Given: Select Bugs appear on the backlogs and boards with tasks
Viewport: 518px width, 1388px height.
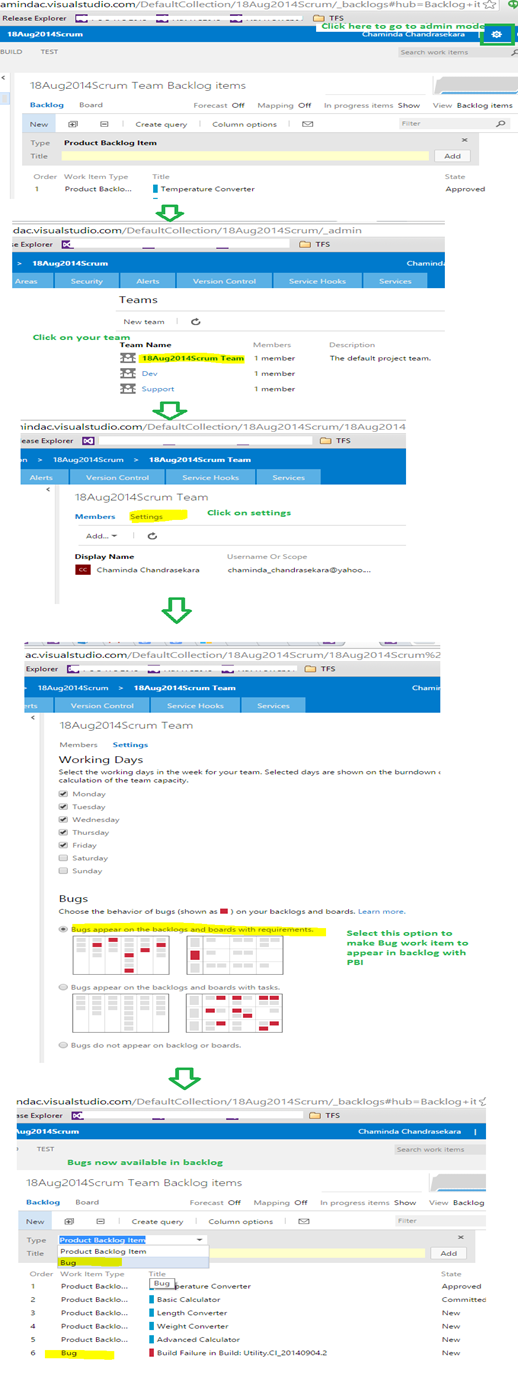Looking at the screenshot, I should [x=64, y=987].
